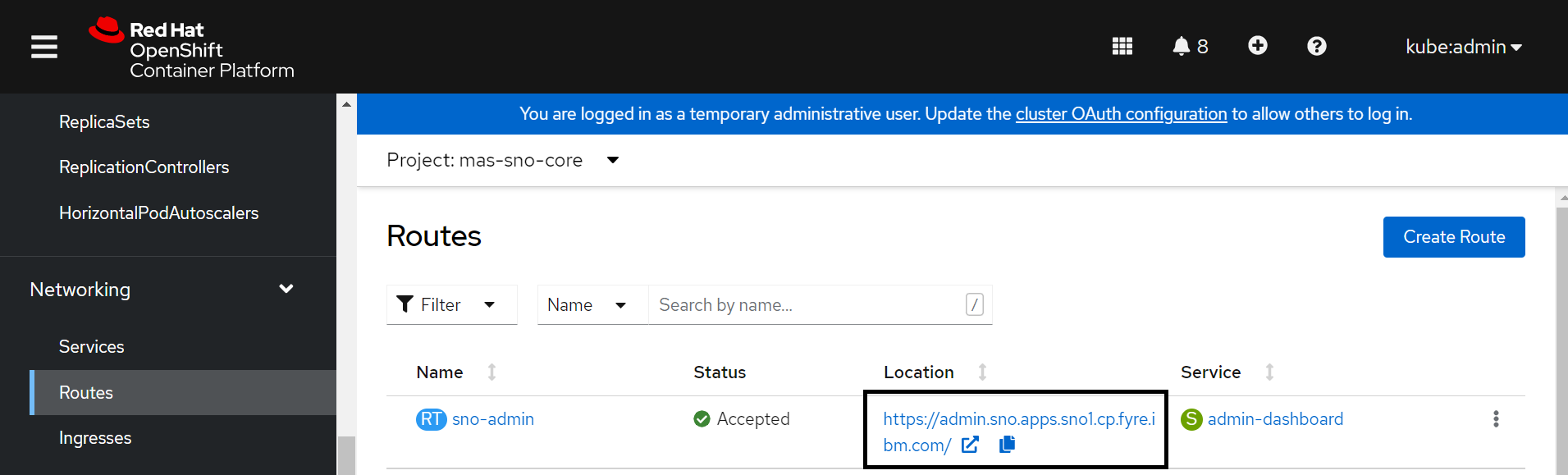
Task: Click the Filter funnel icon
Action: (405, 304)
